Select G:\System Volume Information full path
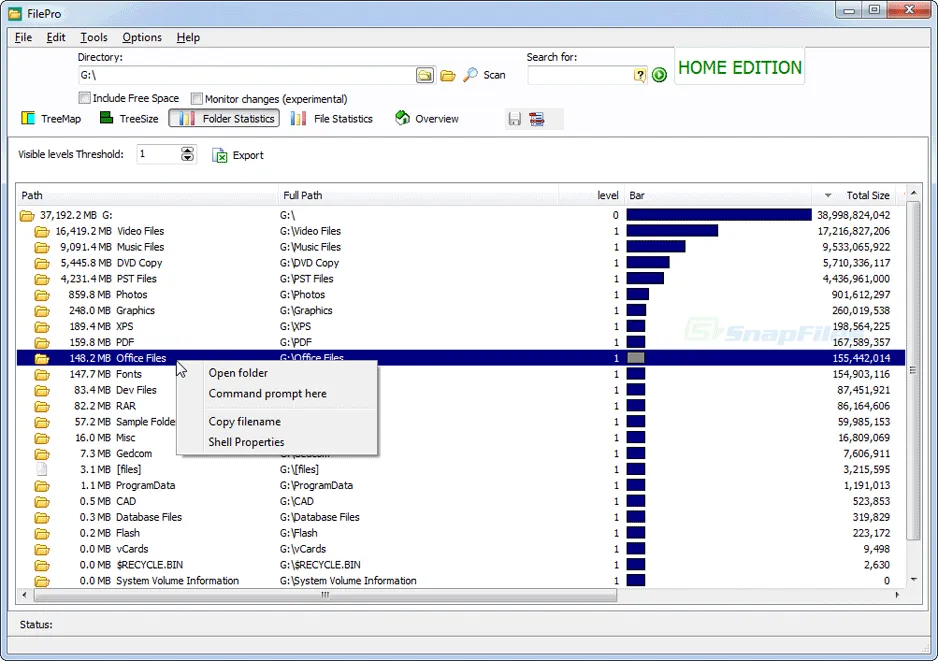Viewport: 938px width, 661px height. click(348, 581)
